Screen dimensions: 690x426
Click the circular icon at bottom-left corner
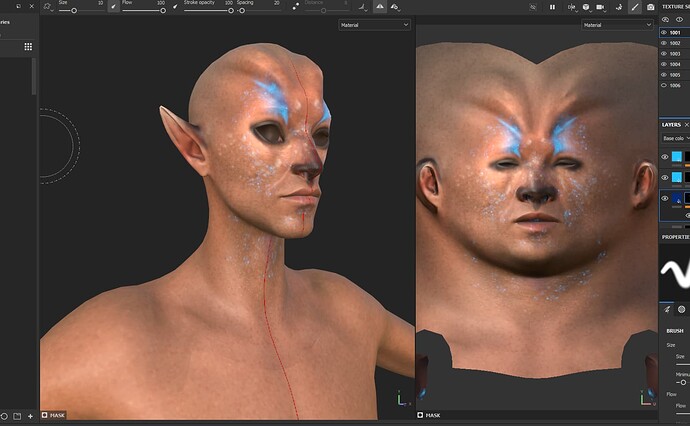pos(4,416)
